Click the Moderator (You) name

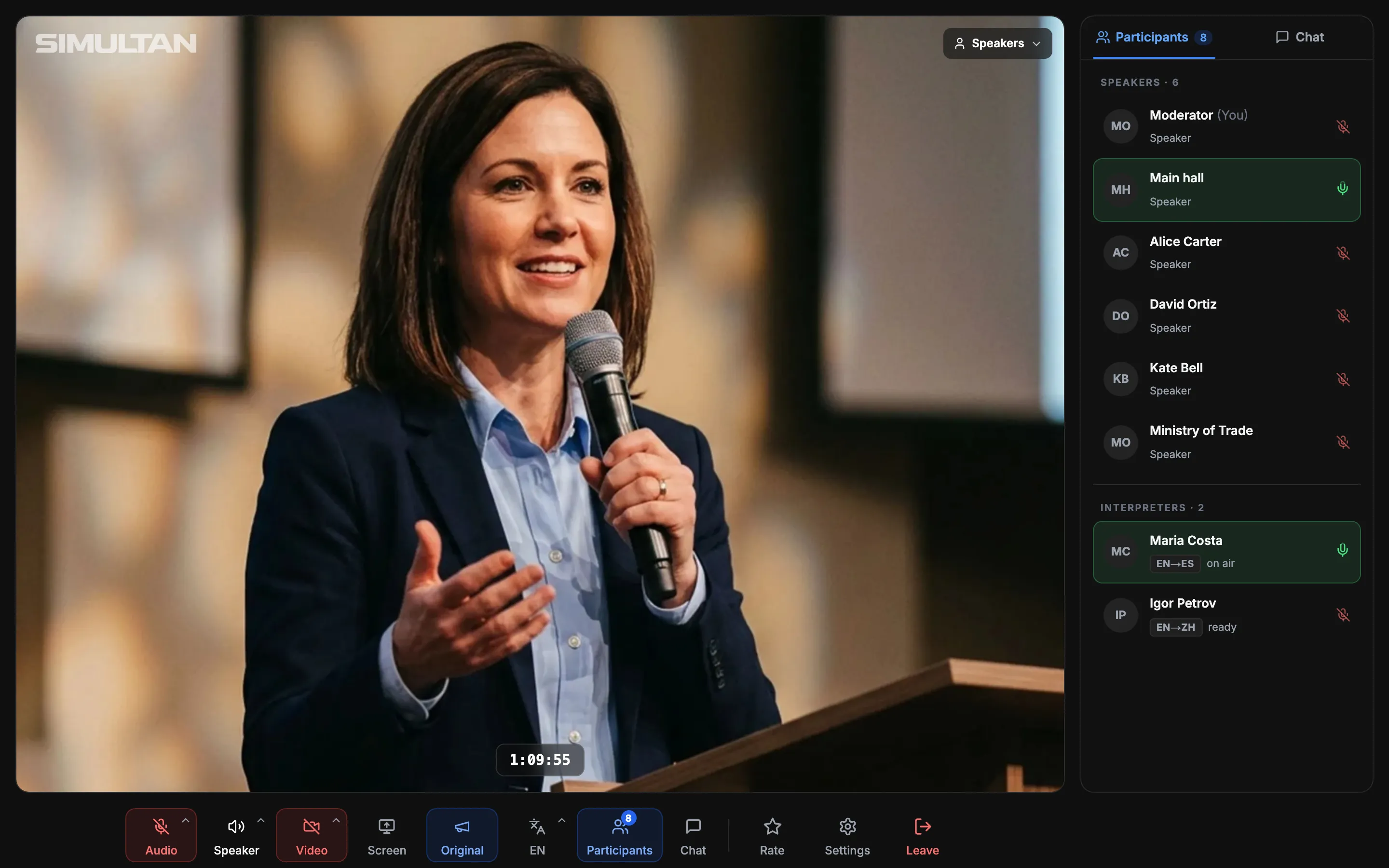click(1198, 115)
